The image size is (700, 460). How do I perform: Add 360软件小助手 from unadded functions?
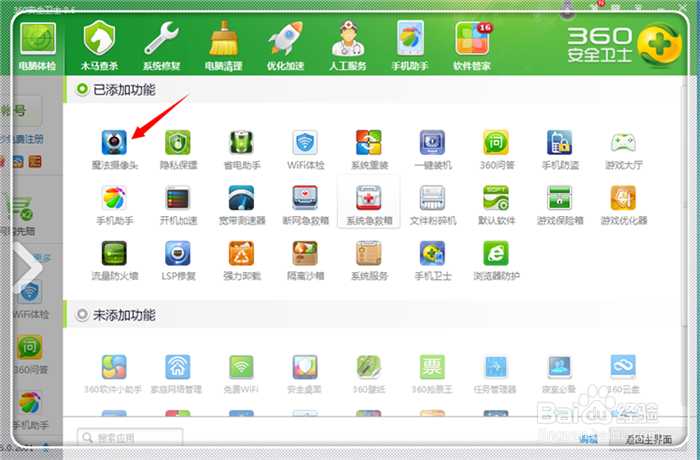tap(113, 374)
